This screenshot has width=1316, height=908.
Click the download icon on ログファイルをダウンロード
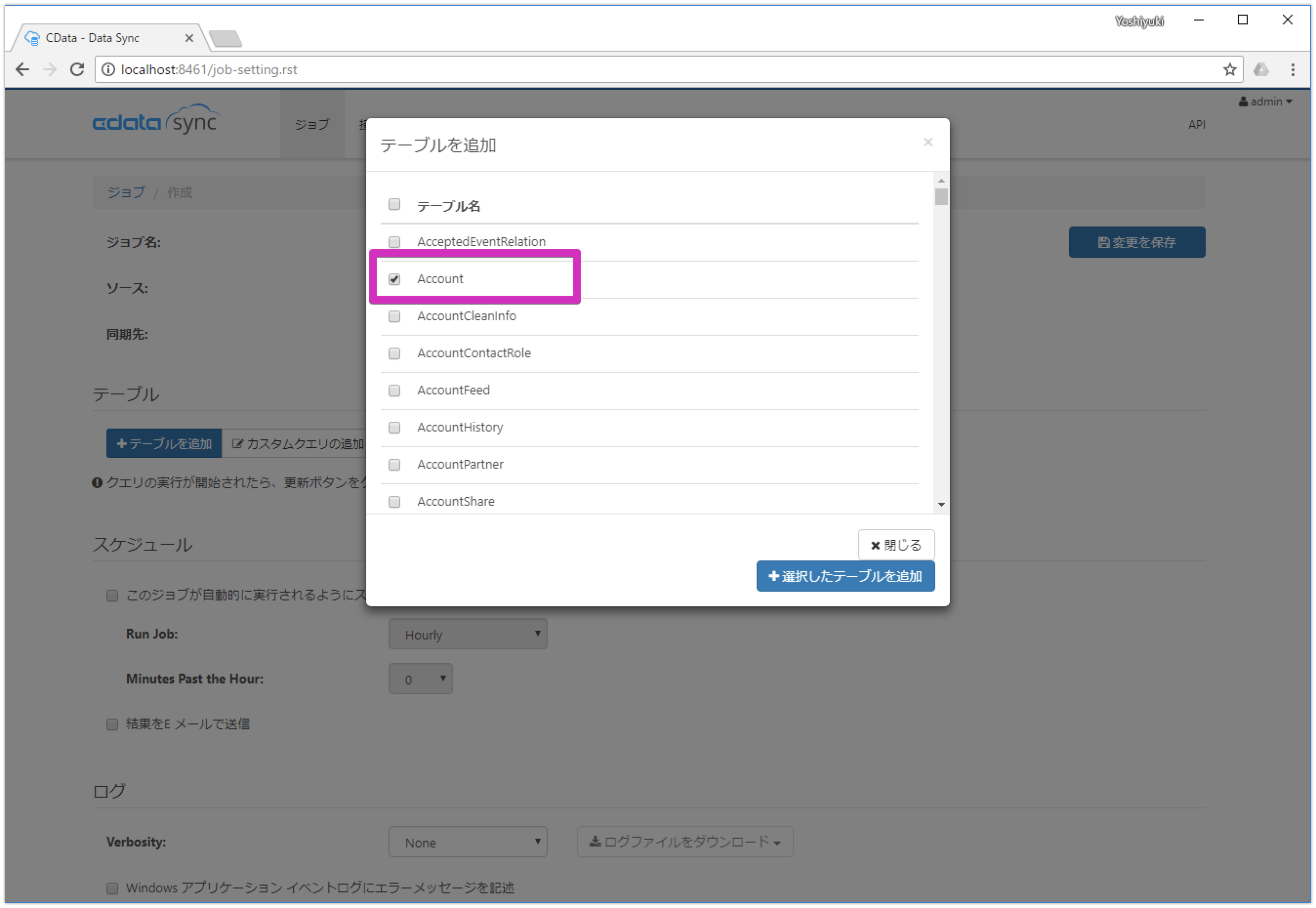coord(595,842)
